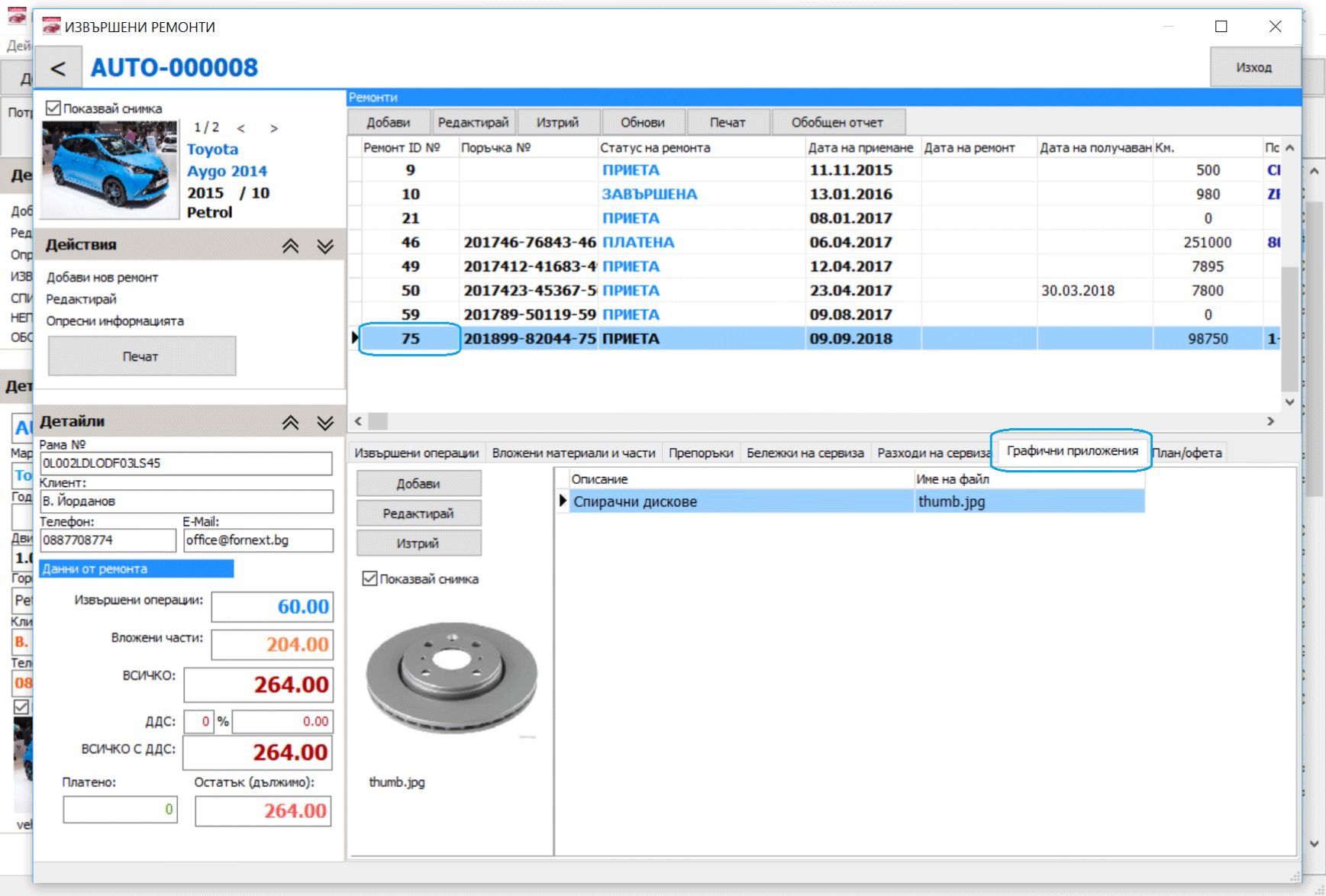Go back with the left-arrow button
Screen dimensions: 1326x896
point(57,69)
